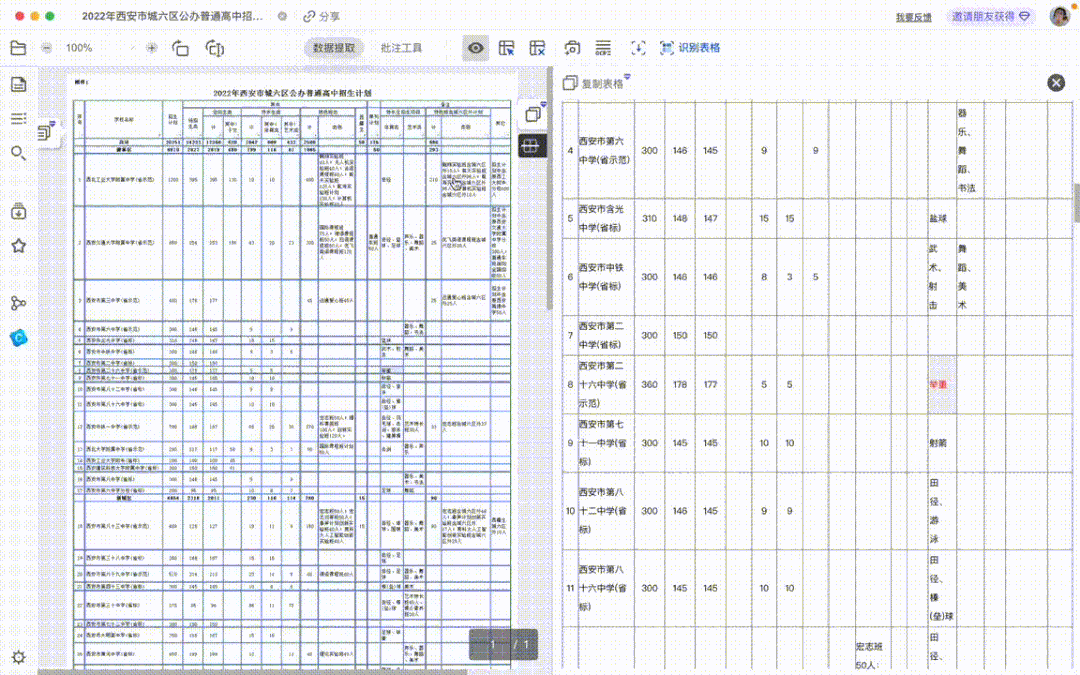Viewport: 1080px width, 675px height.
Task: Click 360 cell in row 8
Action: tap(649, 384)
